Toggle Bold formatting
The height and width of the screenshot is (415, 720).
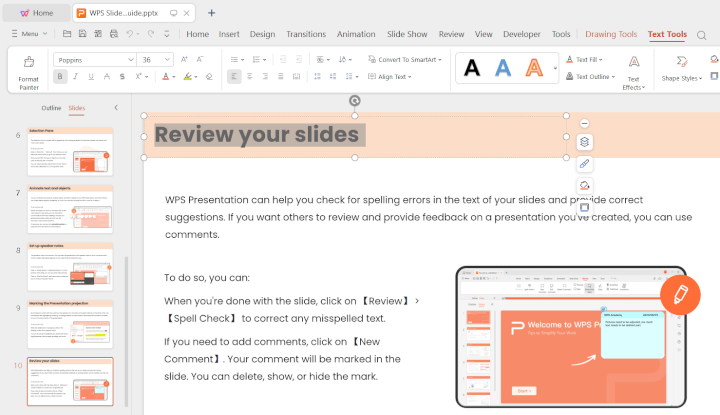point(60,77)
